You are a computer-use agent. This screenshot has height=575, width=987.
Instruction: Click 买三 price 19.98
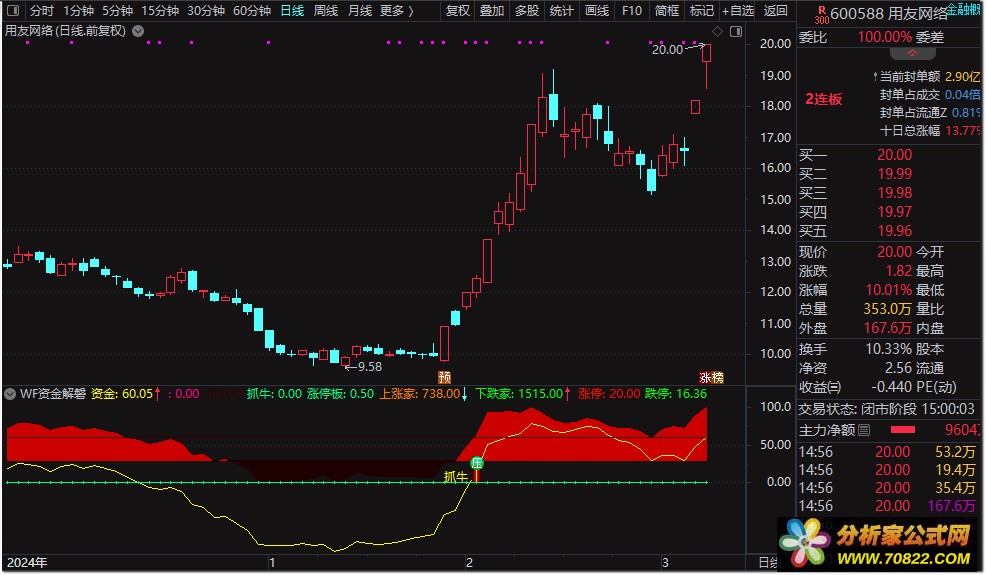tap(894, 193)
